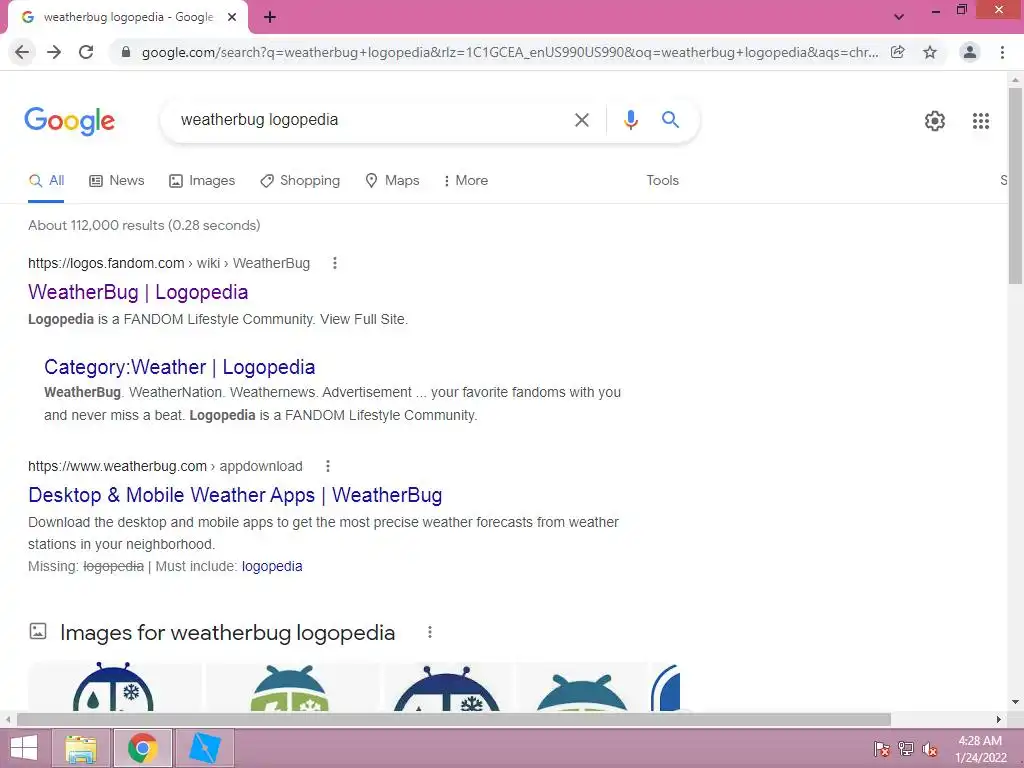Click scroll down arrow on vertical scrollbar

[x=1016, y=702]
